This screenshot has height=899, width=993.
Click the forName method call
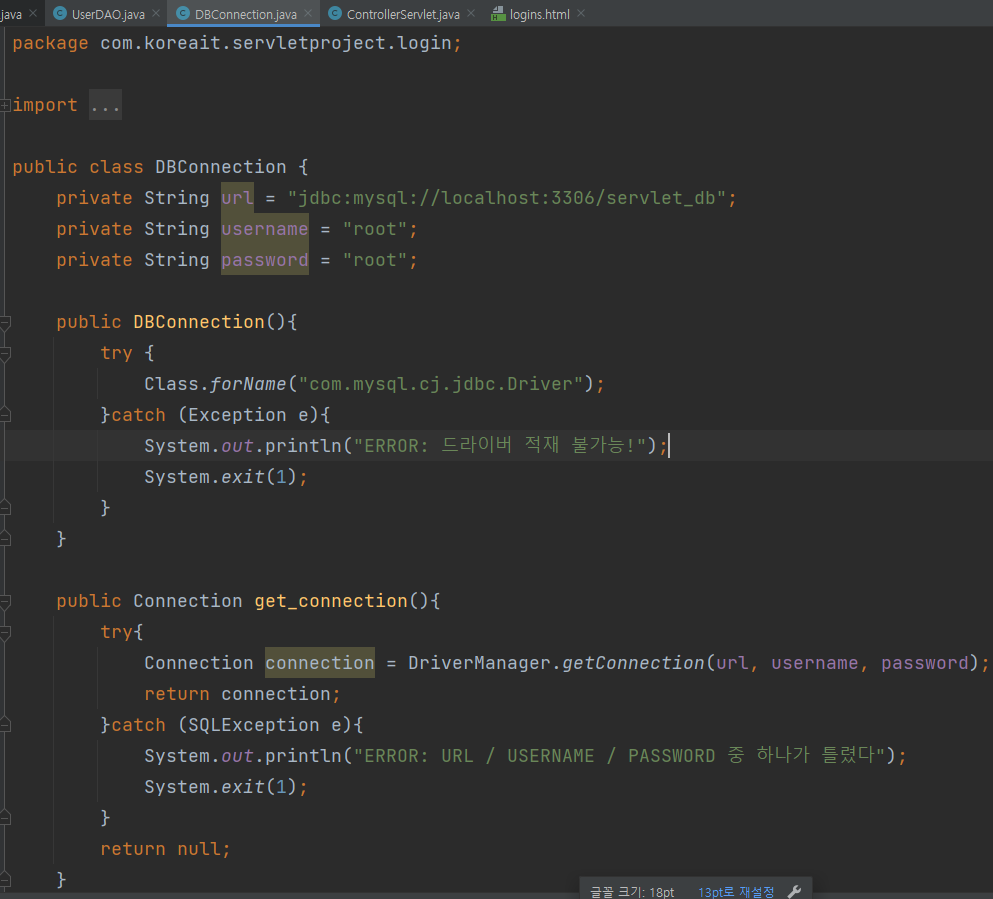248,384
